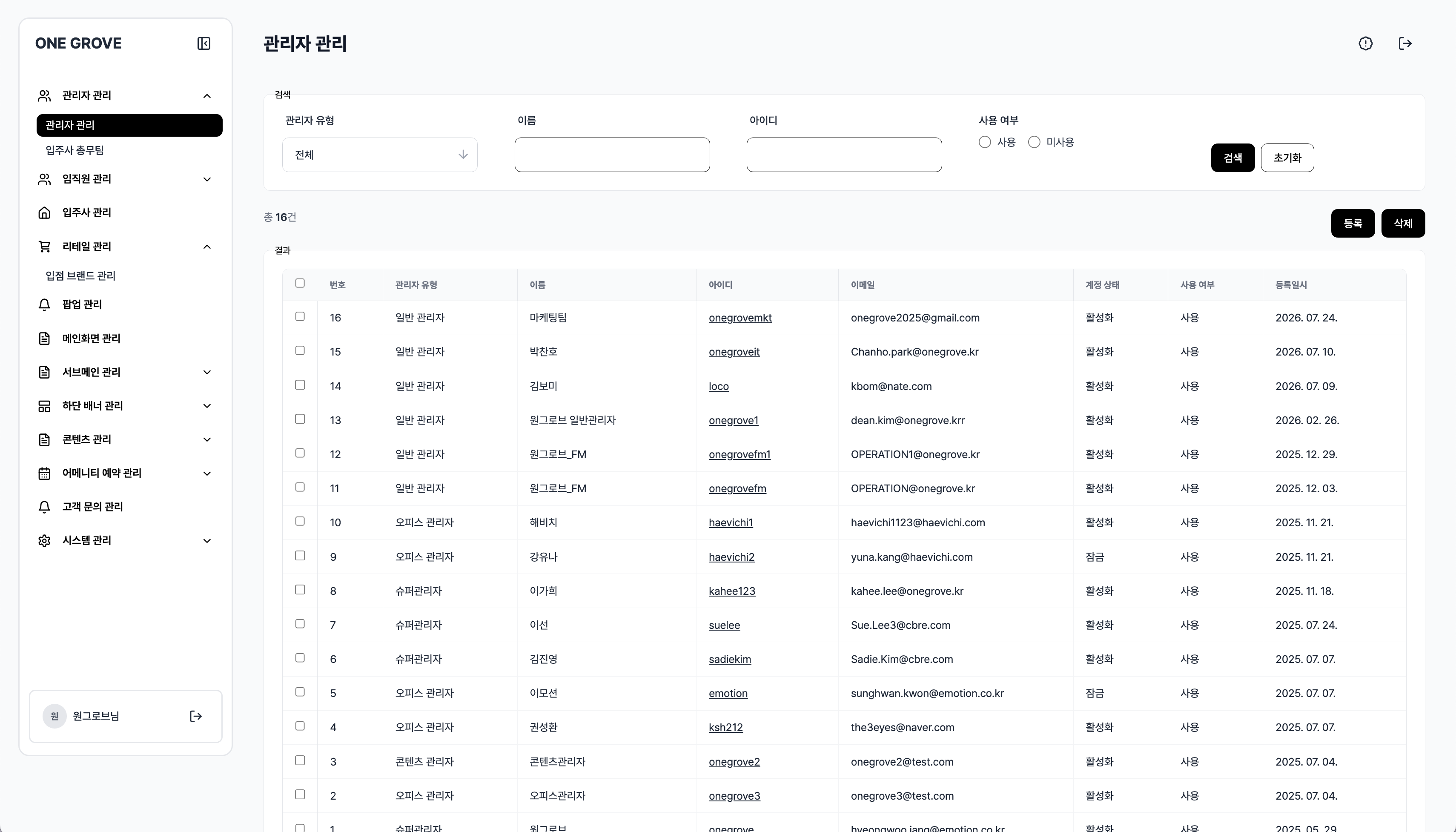Click the 고객 문의 관리 bell icon
The height and width of the screenshot is (832, 1456).
(x=44, y=507)
